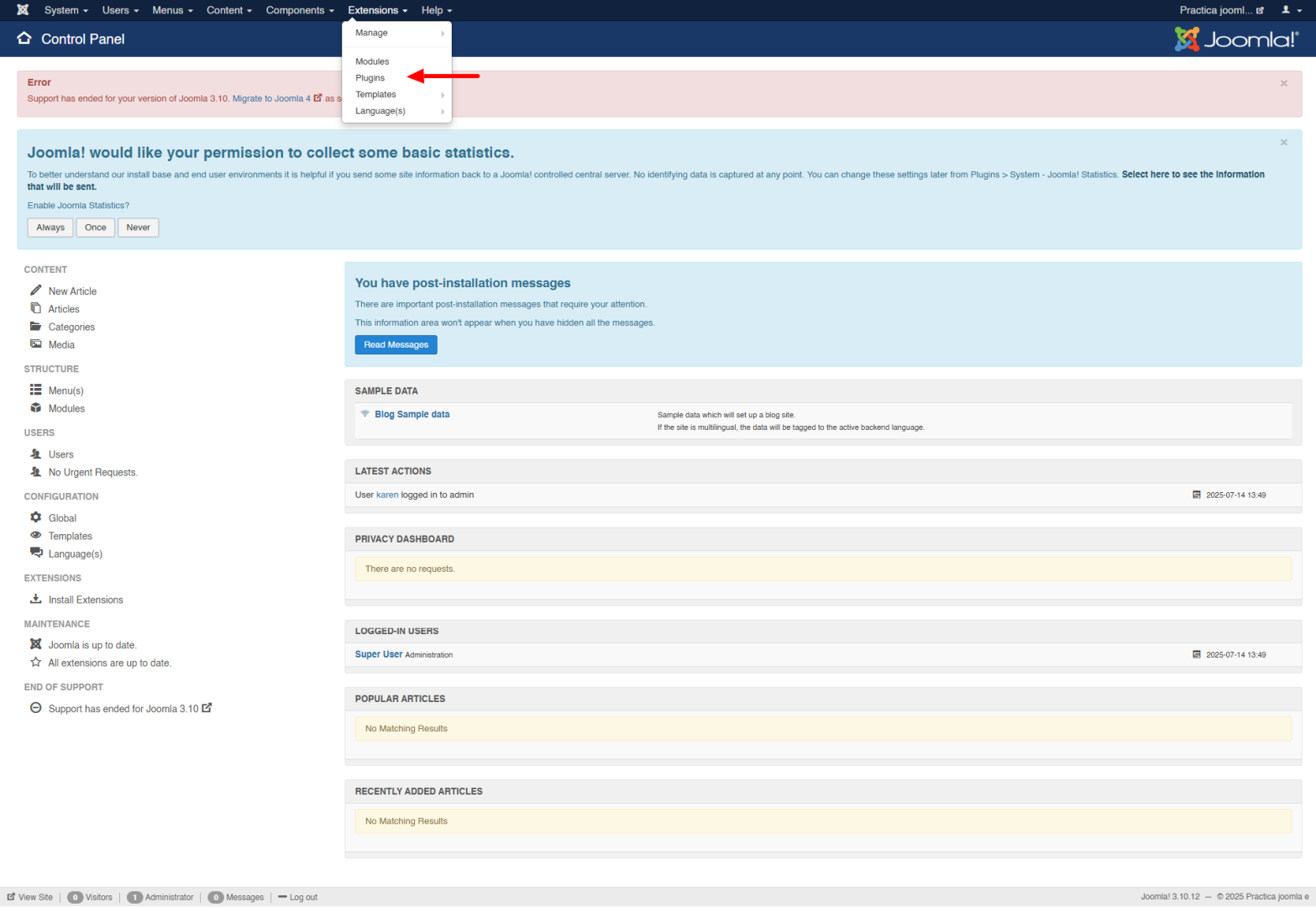Click the Joomla icon beside 'Joomla is up to date'
Viewport: 1316px width, 907px height.
click(36, 644)
